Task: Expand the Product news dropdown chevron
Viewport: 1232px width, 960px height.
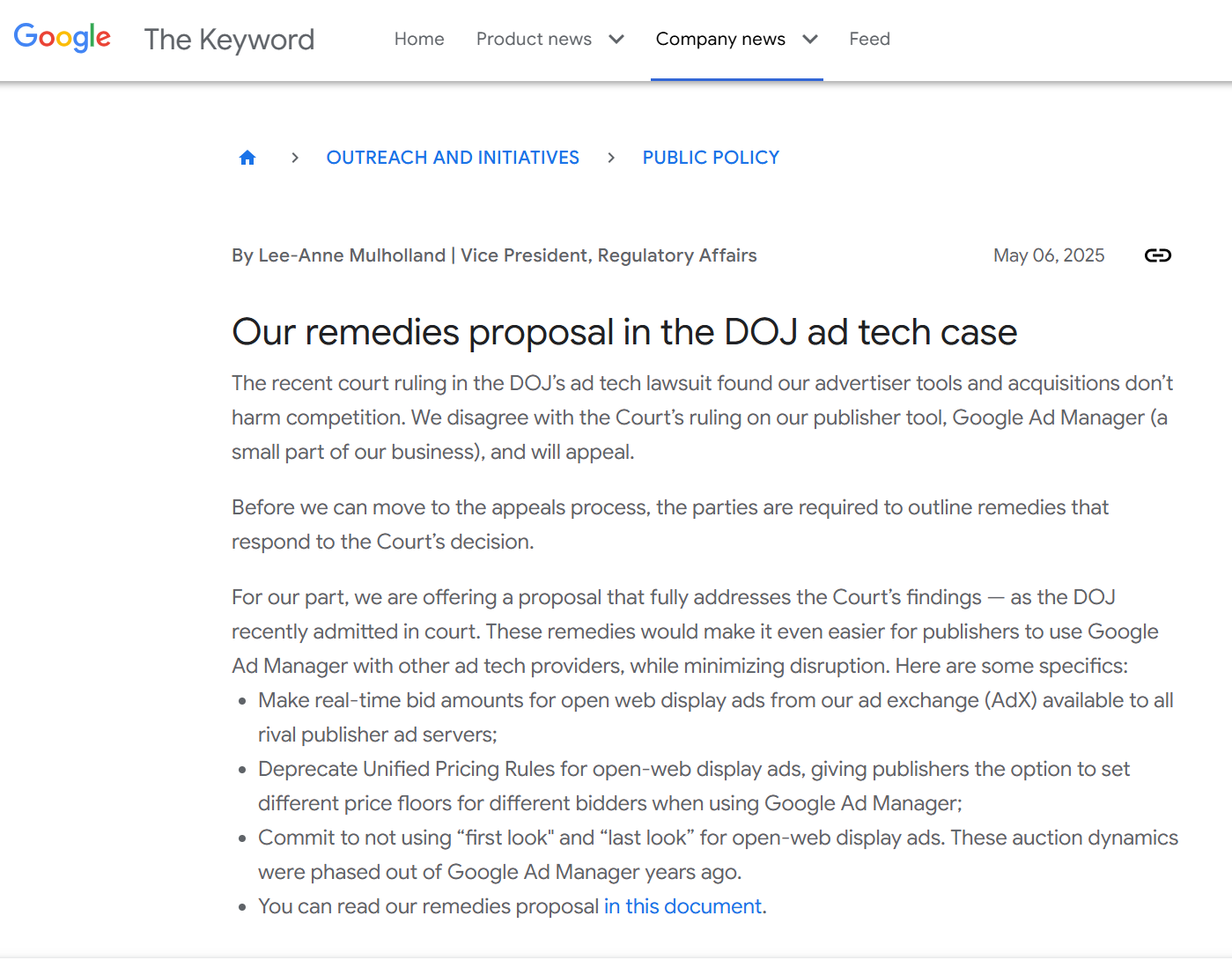Action: 616,39
